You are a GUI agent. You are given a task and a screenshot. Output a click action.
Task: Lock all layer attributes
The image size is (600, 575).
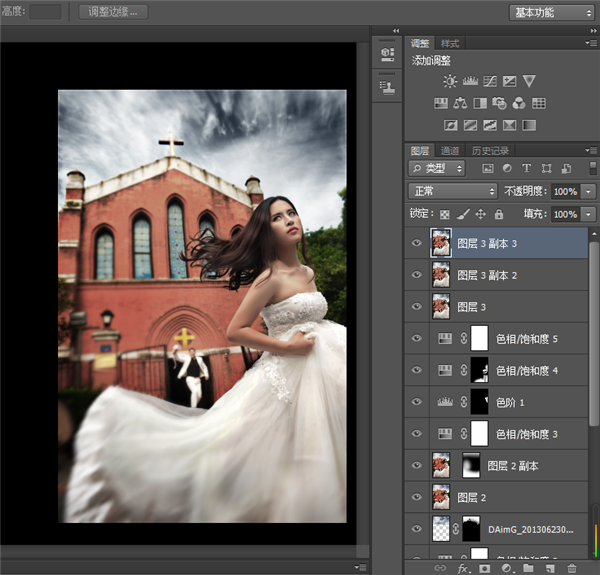pyautogui.click(x=499, y=214)
